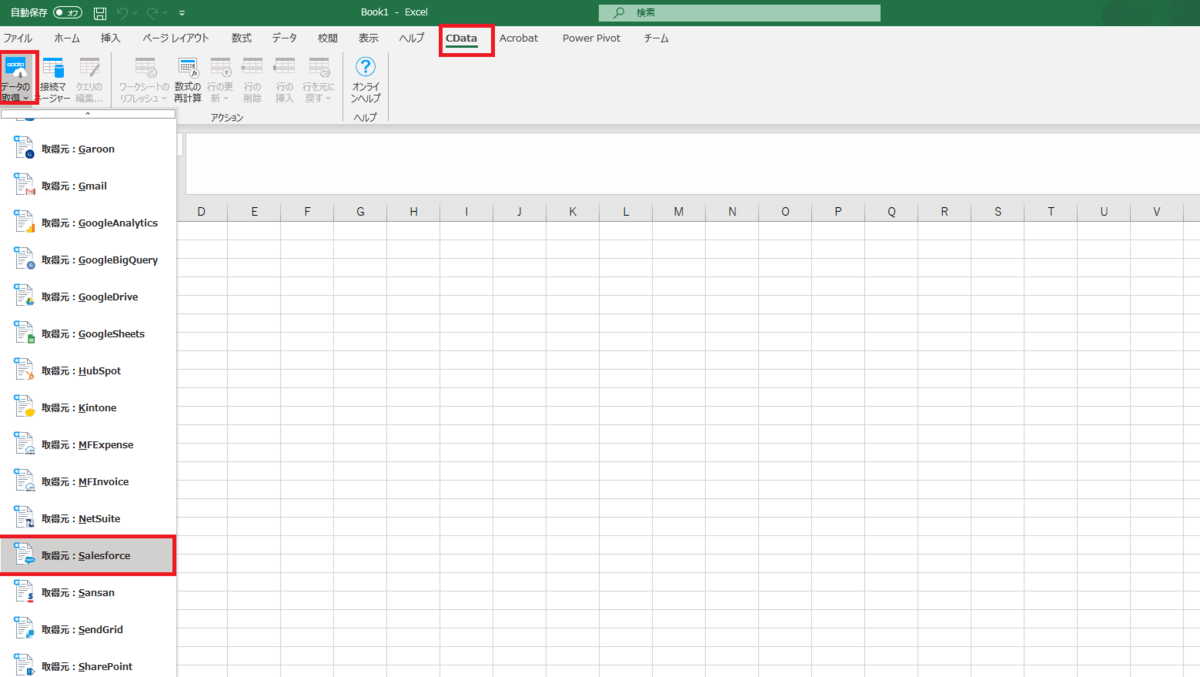Select 取得元: NetSuite menu entry text
The image size is (1200, 677).
coord(81,519)
